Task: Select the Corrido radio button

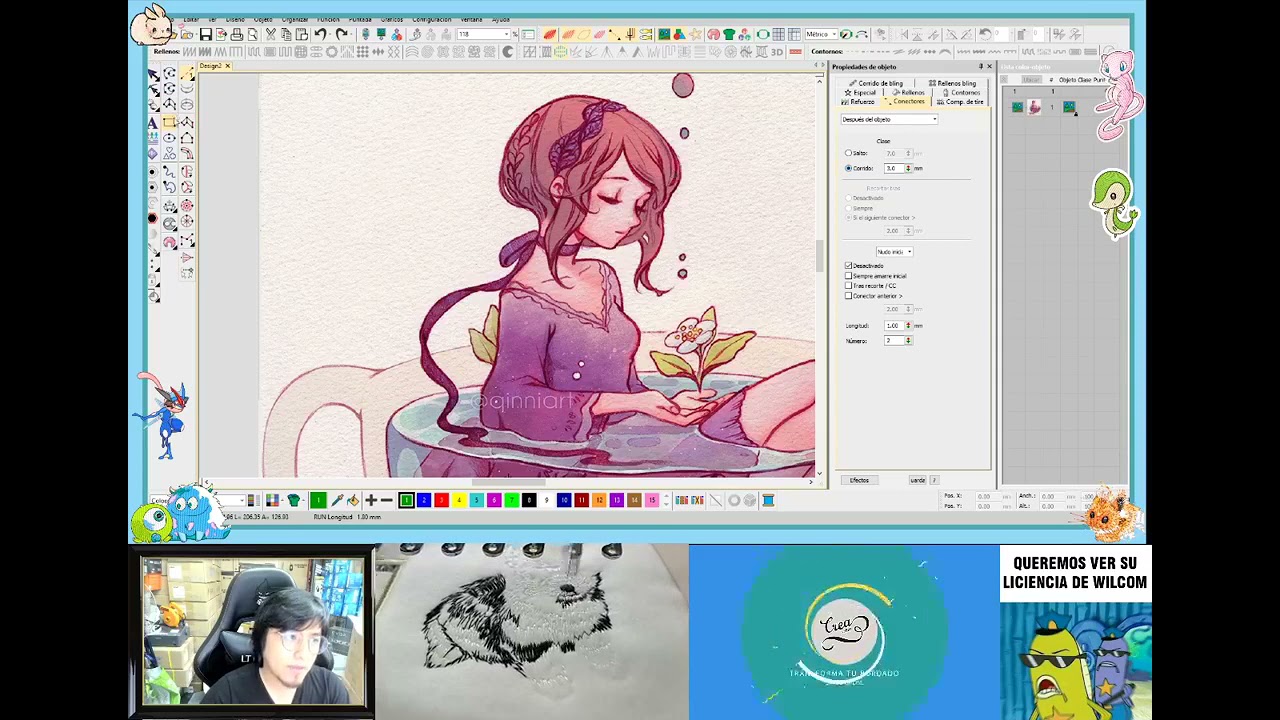Action: tap(849, 168)
